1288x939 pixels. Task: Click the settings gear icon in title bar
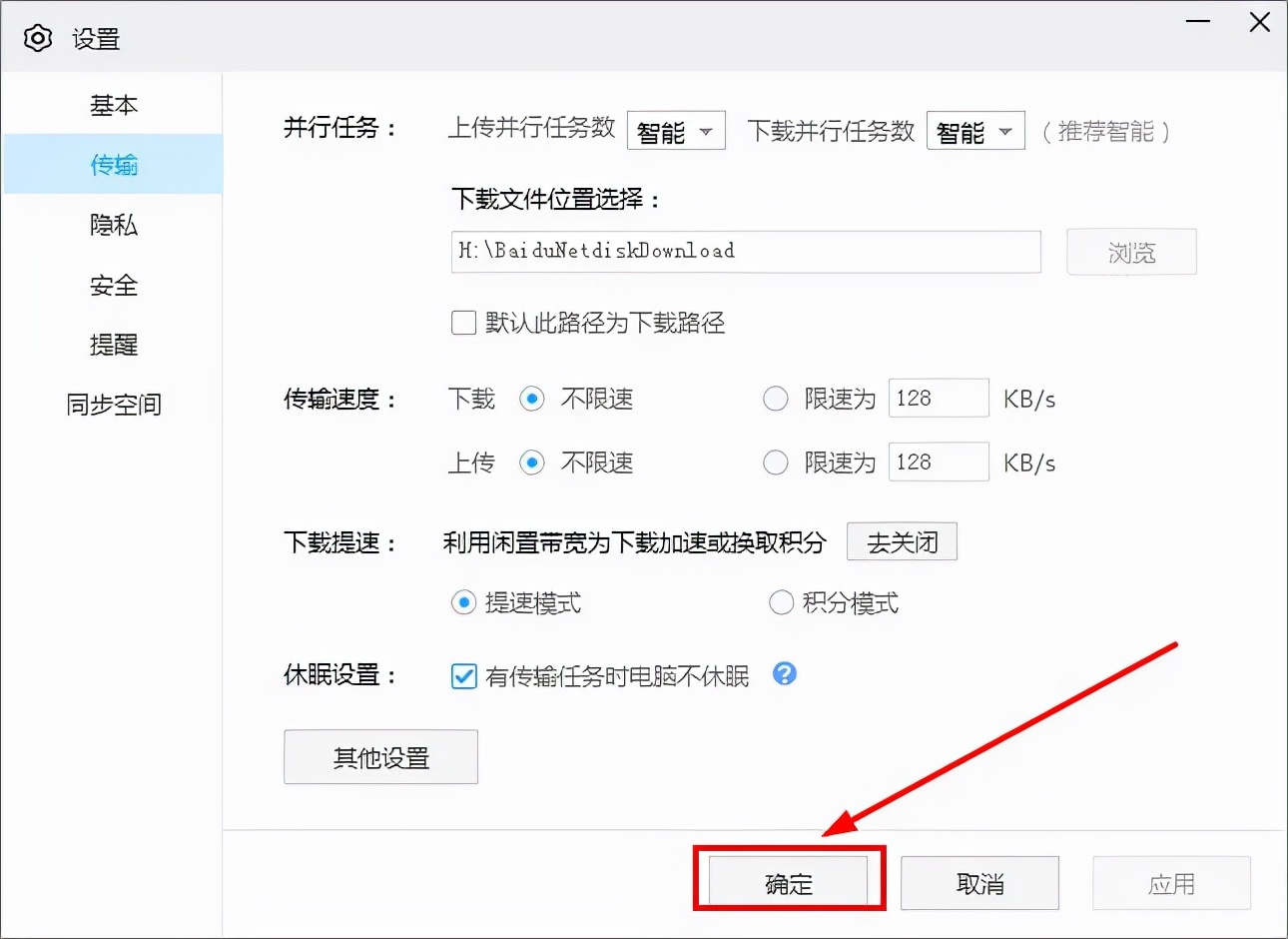click(38, 37)
